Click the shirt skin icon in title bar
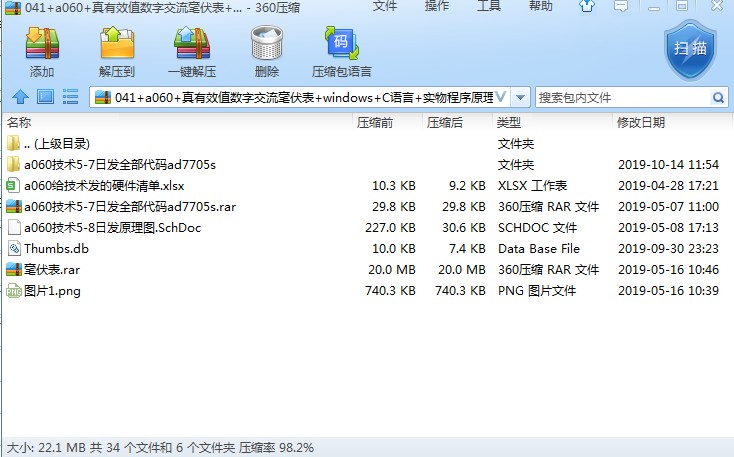The image size is (734, 457). [587, 6]
